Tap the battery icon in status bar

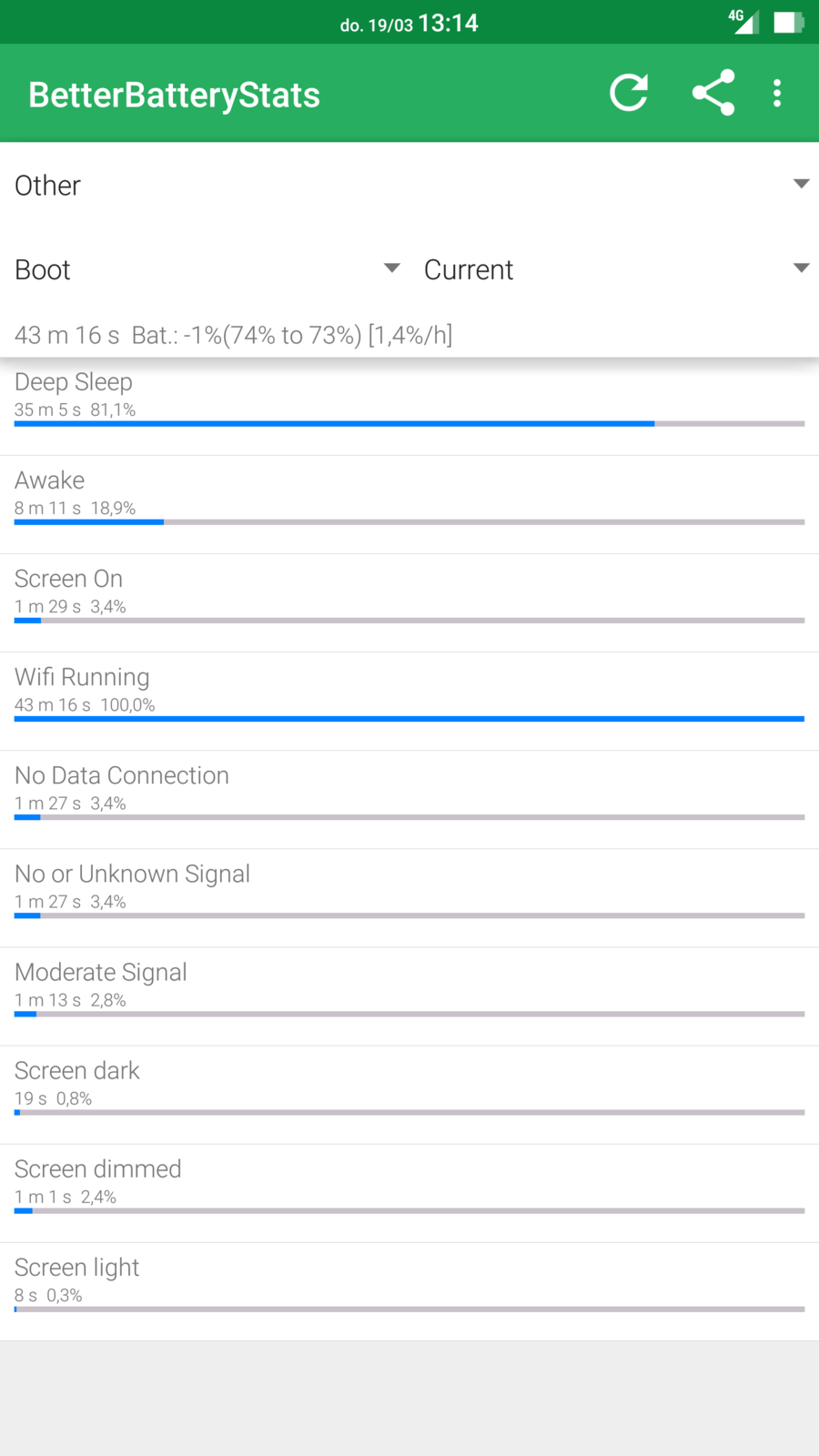(787, 22)
